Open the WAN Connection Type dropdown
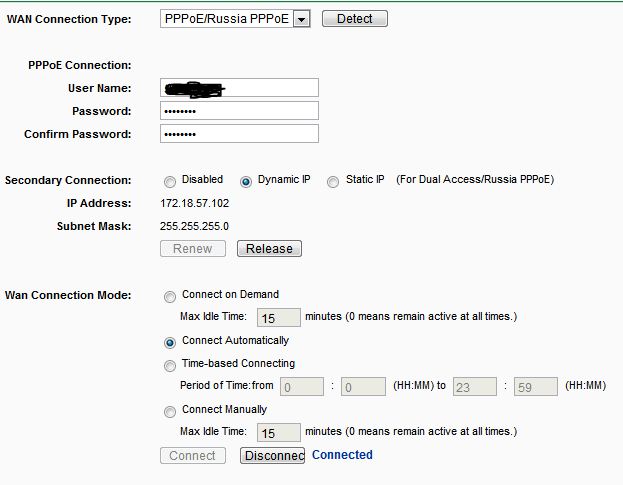Image resolution: width=623 pixels, height=485 pixels. (235, 19)
